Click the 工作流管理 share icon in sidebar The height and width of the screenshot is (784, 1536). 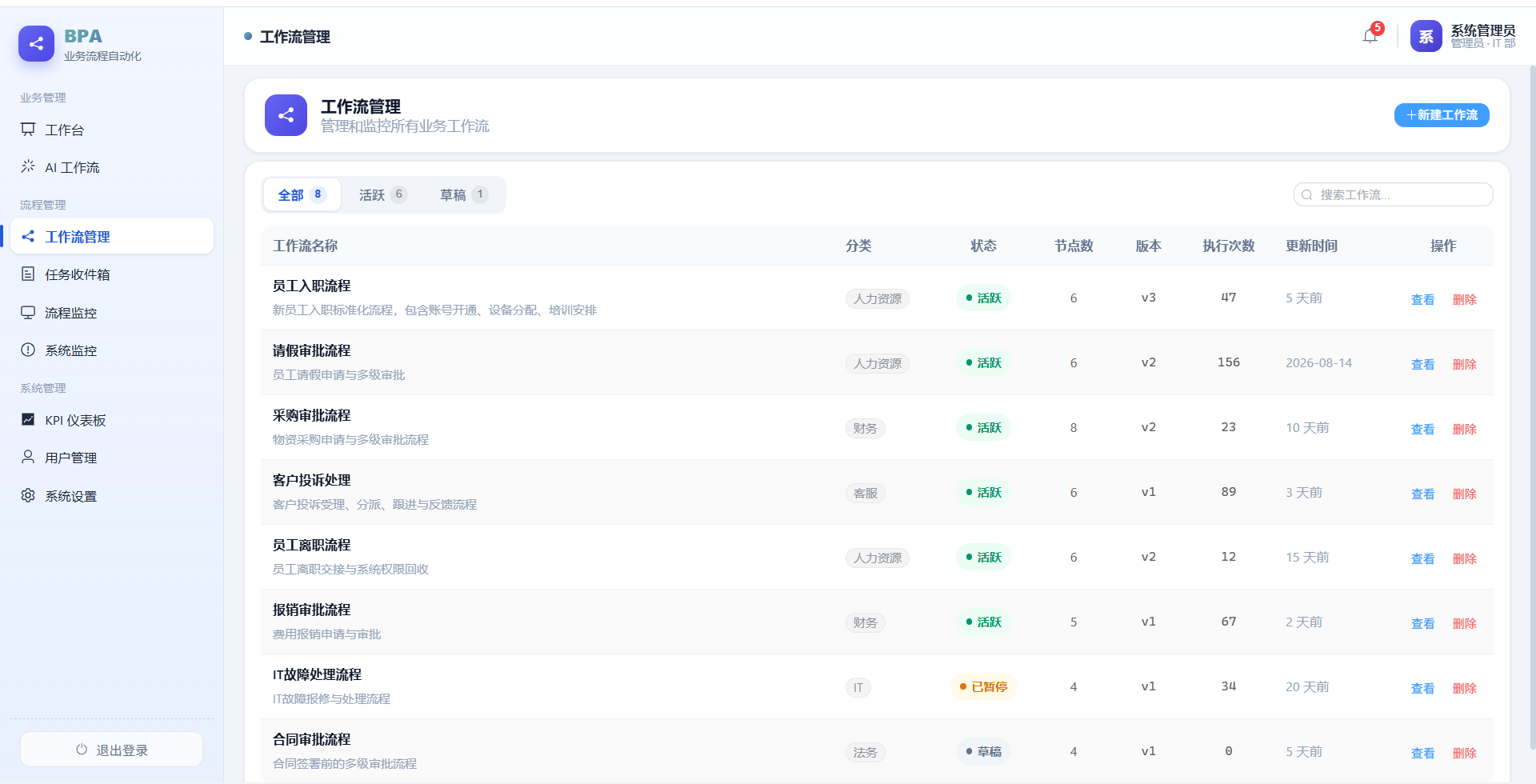(x=28, y=236)
